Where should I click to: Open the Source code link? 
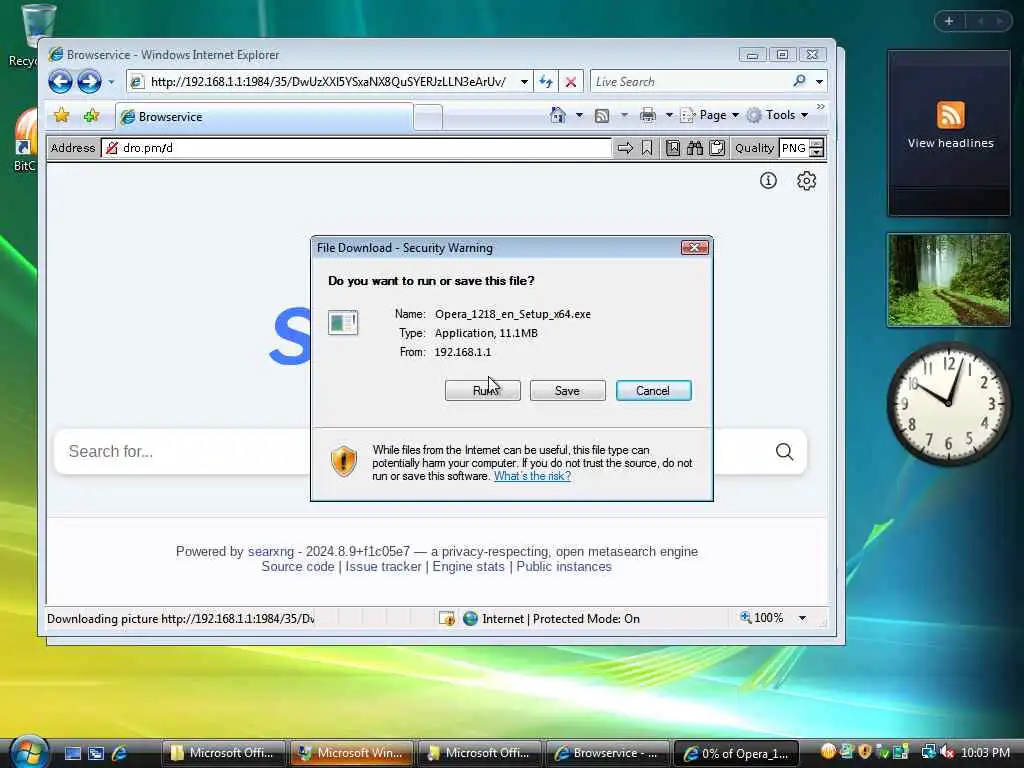[298, 566]
